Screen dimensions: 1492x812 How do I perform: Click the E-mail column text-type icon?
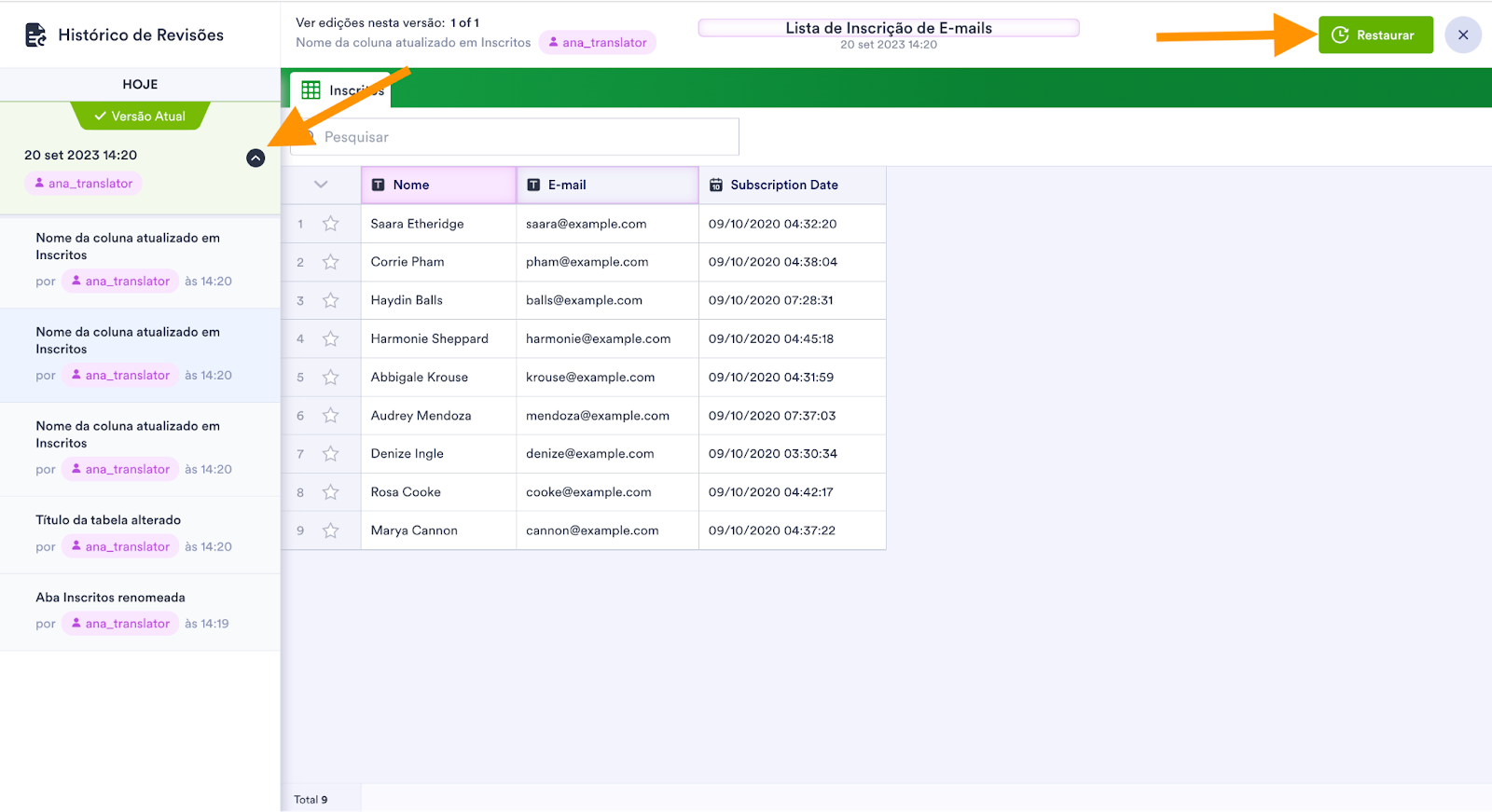[533, 185]
